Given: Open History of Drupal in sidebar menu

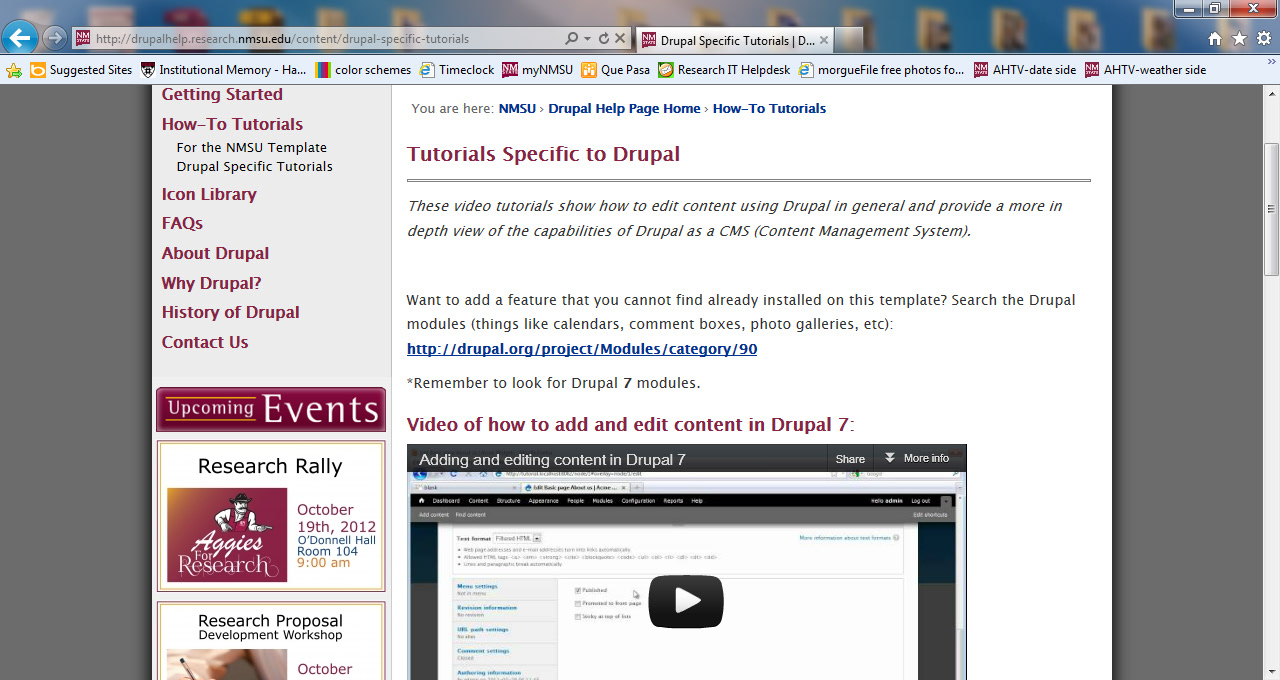Looking at the screenshot, I should pyautogui.click(x=230, y=312).
